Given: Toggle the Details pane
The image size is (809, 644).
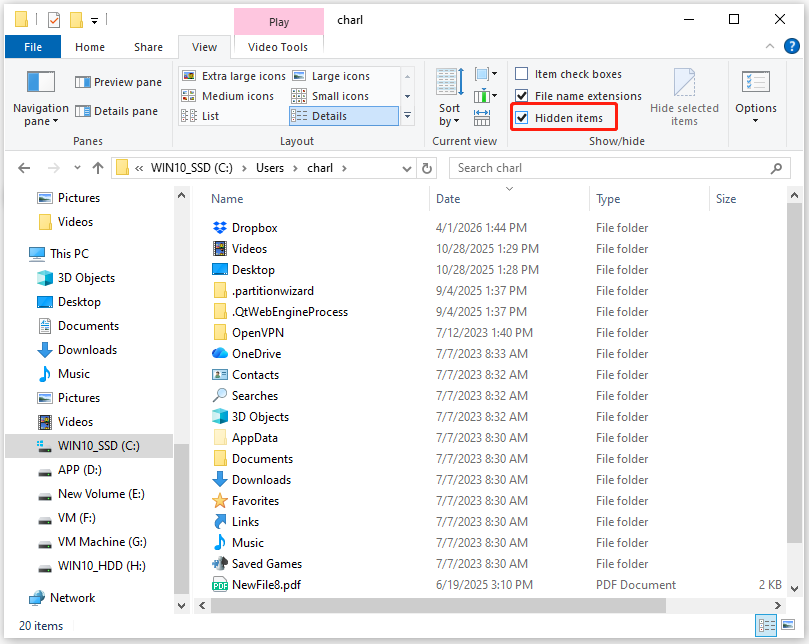Looking at the screenshot, I should coord(116,111).
